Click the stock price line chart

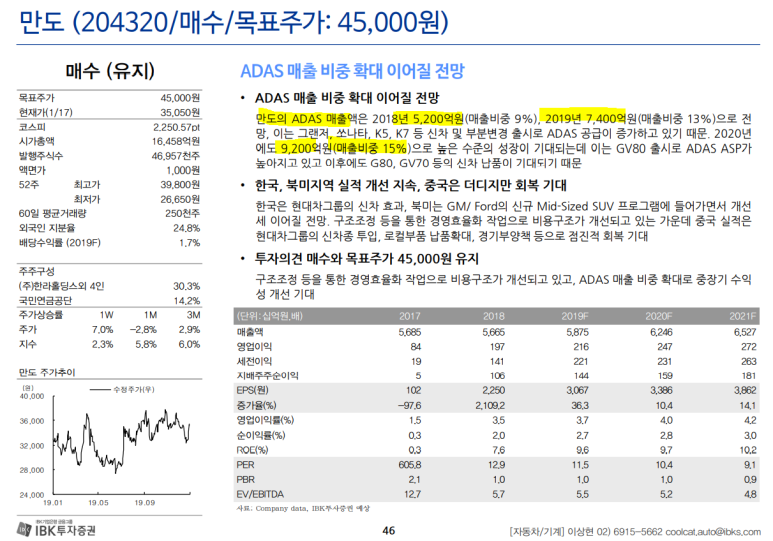tap(122, 442)
